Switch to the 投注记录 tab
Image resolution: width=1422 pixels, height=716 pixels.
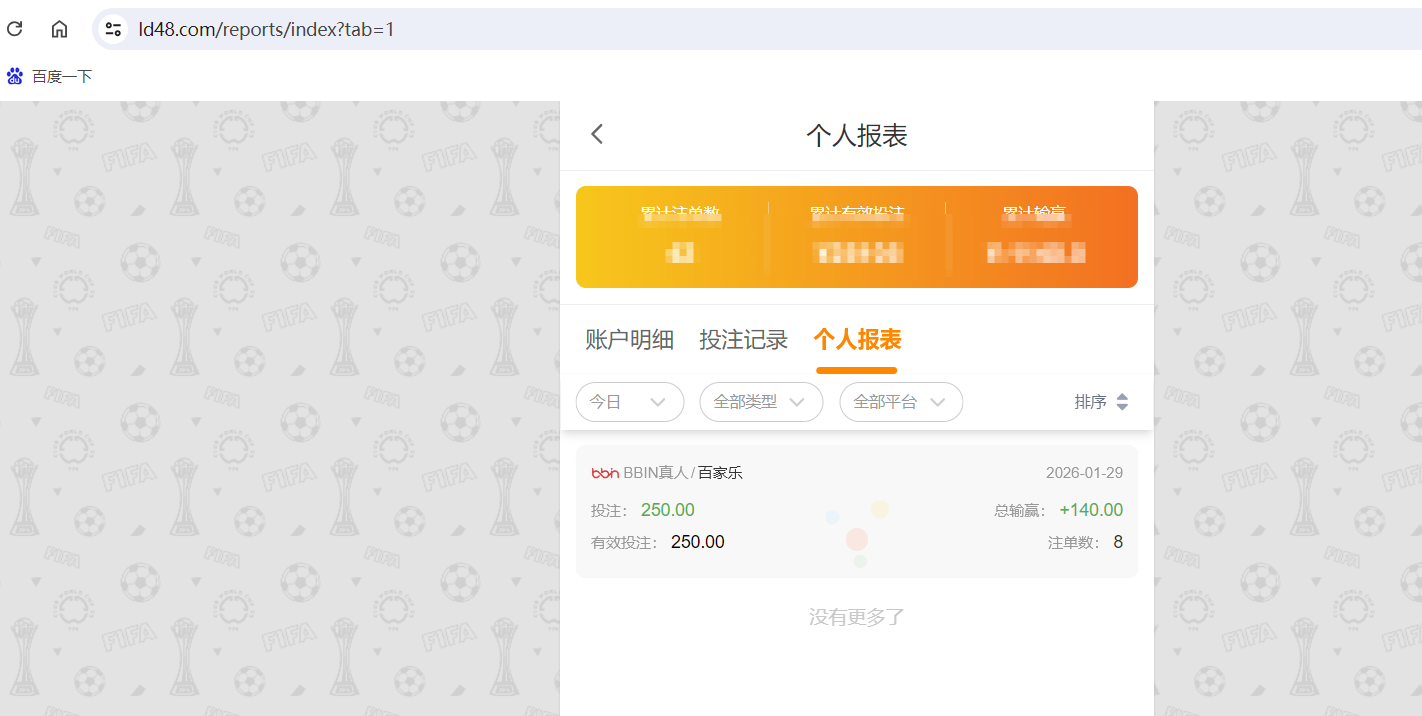click(x=744, y=339)
